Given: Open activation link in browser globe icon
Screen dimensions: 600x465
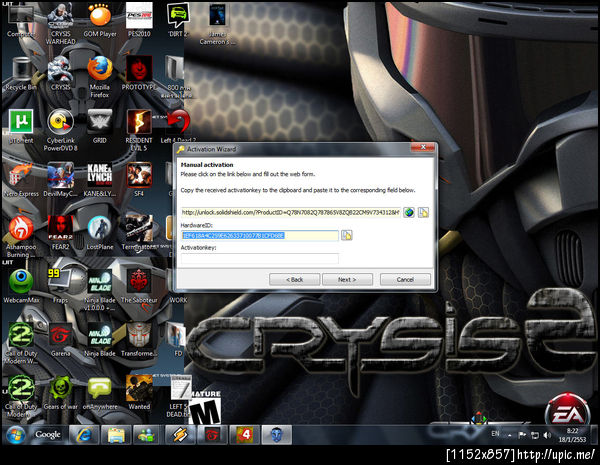Looking at the screenshot, I should (x=409, y=212).
